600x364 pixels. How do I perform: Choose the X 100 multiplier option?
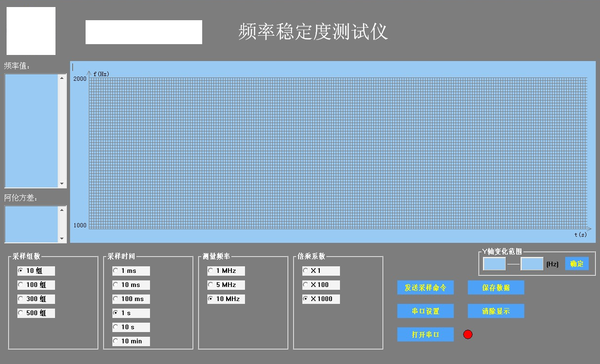(x=321, y=285)
